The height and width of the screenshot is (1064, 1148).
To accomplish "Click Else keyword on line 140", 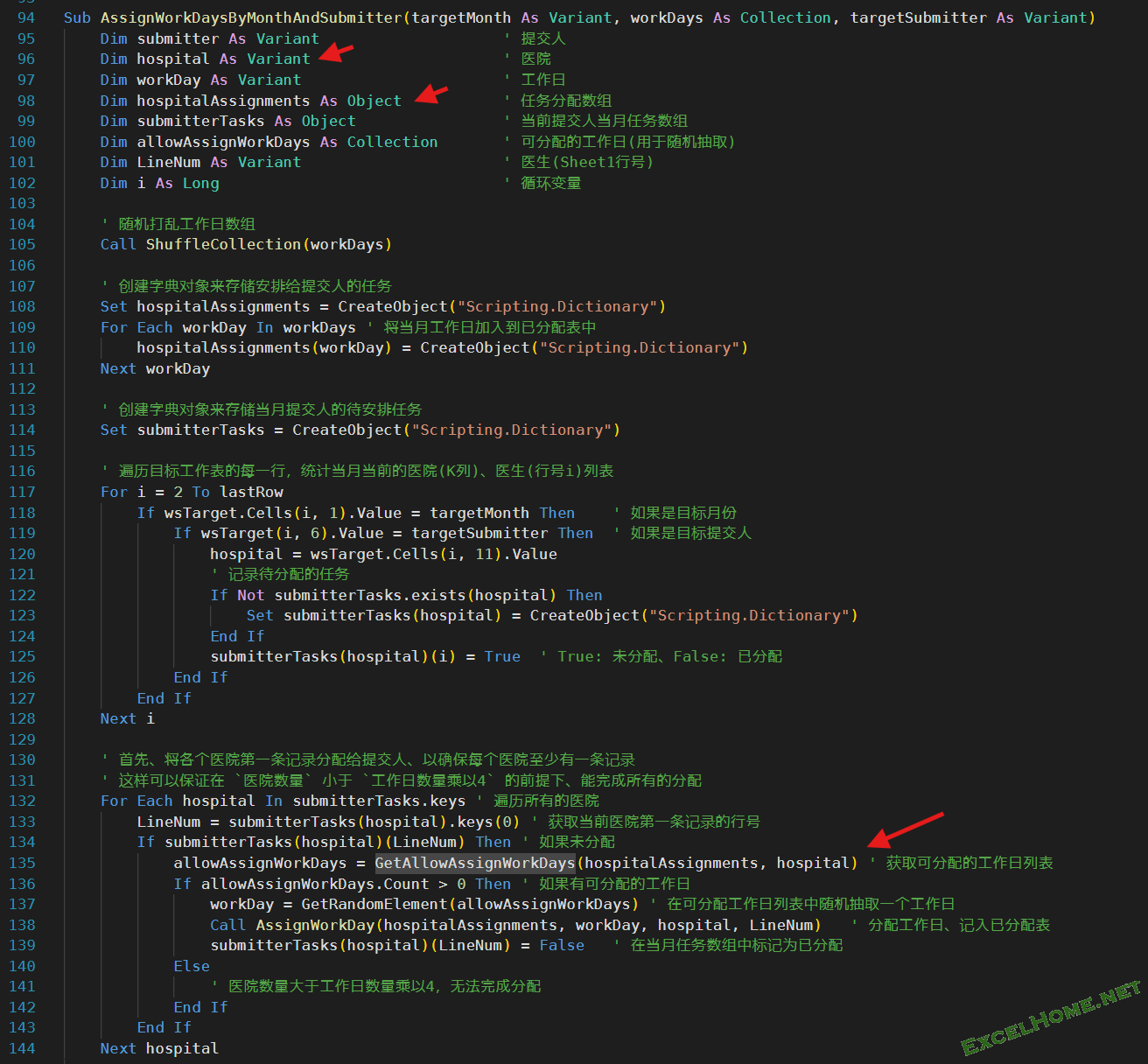I will click(192, 966).
